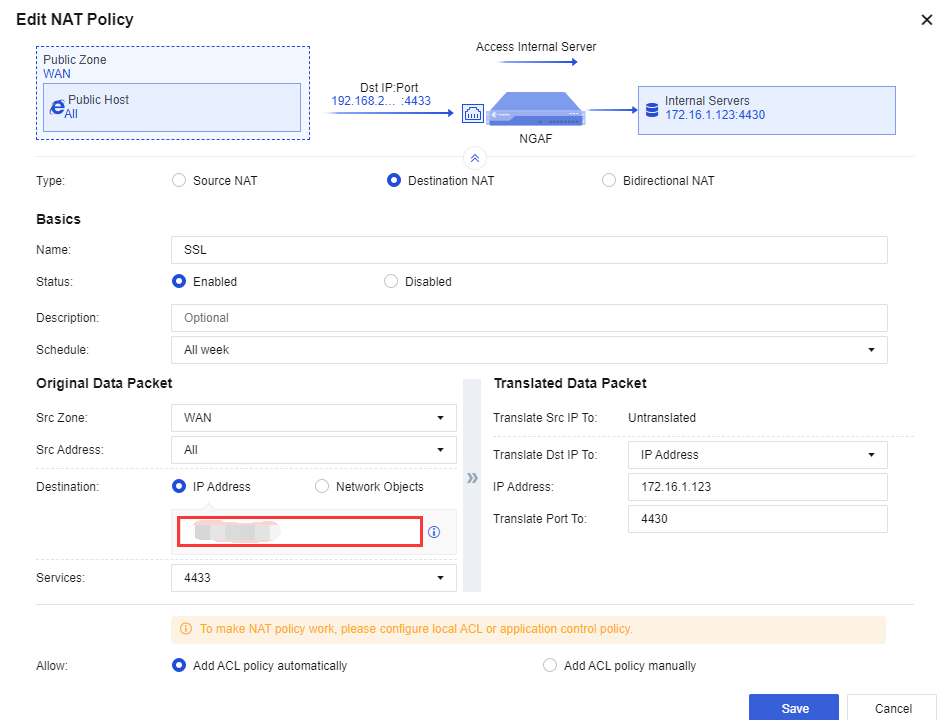Select Source NAT type

[179, 181]
